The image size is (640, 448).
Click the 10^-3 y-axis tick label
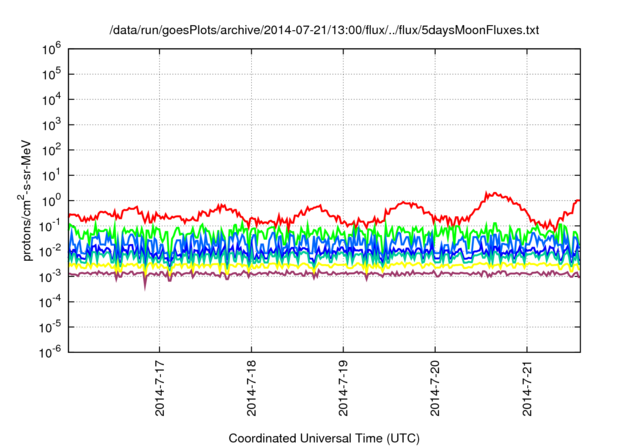click(x=50, y=275)
